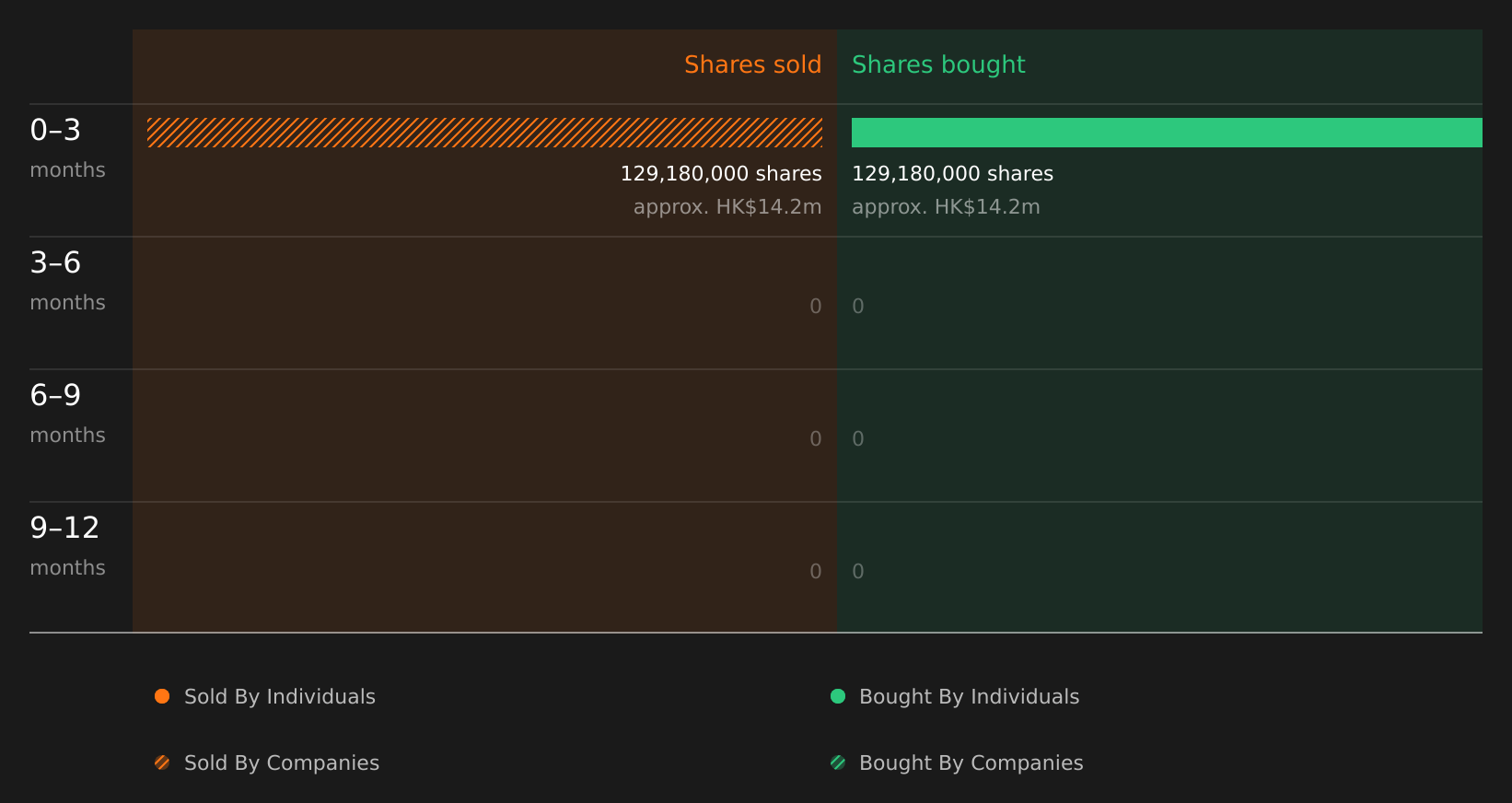Image resolution: width=1512 pixels, height=803 pixels.
Task: Click approx. HK$14.2m in sold column
Action: pos(727,207)
